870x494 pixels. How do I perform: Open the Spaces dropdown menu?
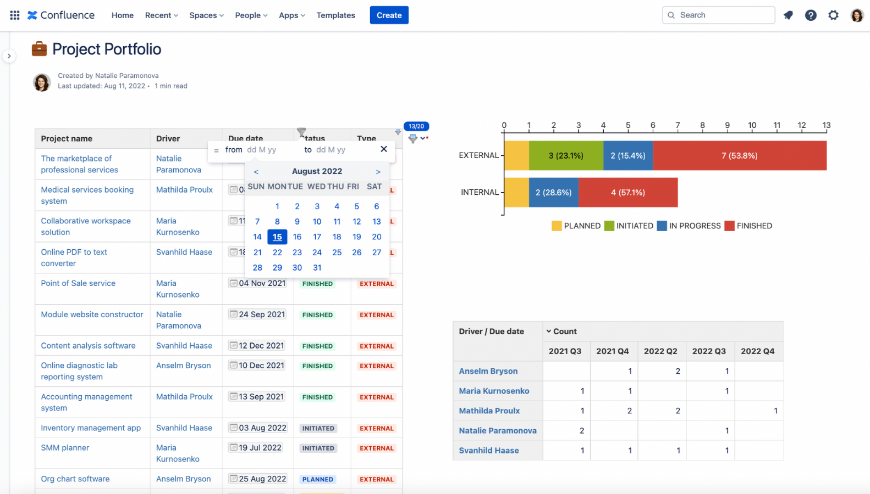coord(206,15)
